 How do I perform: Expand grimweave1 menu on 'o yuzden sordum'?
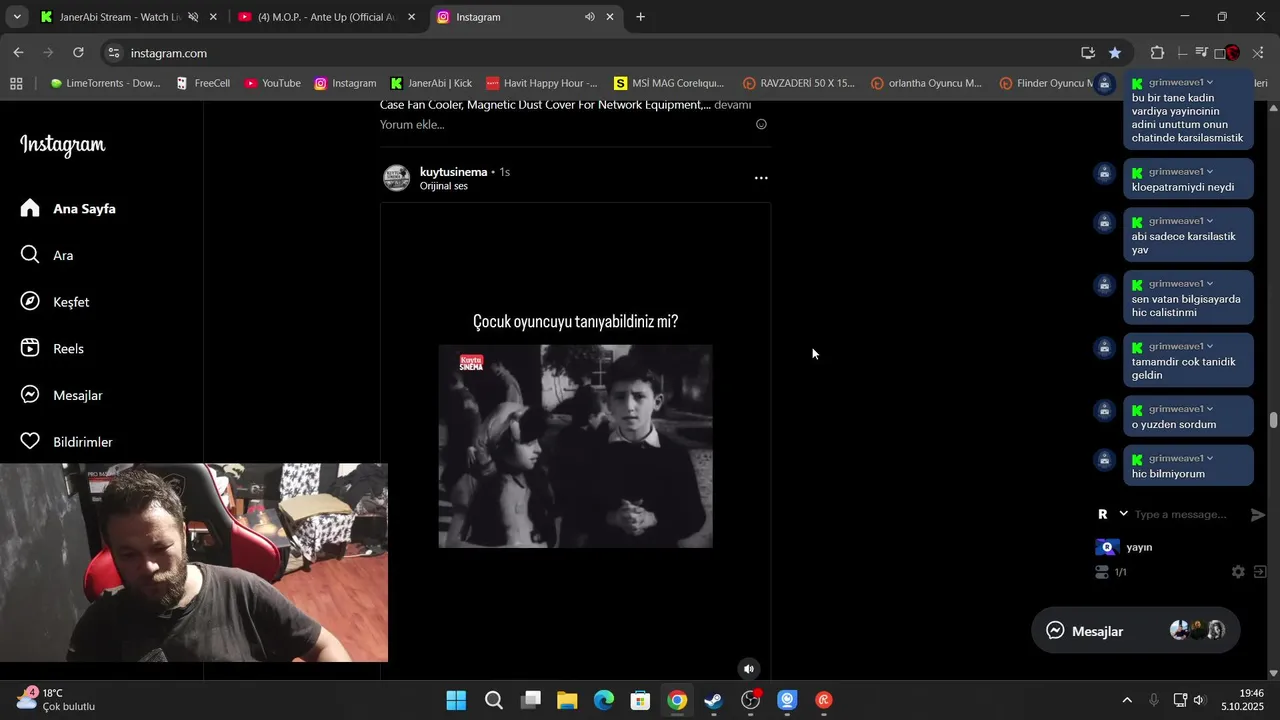(1210, 409)
